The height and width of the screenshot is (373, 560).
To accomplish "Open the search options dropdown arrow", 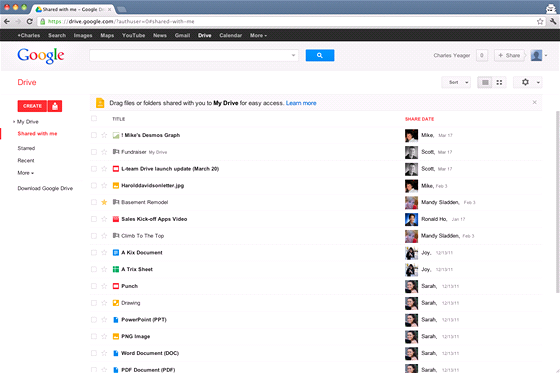I will point(293,55).
